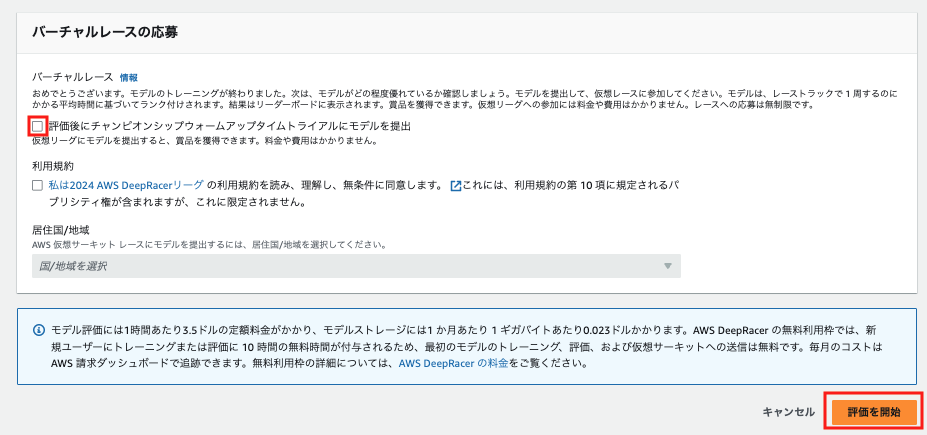Click the 利用規約 section label

(x=53, y=166)
